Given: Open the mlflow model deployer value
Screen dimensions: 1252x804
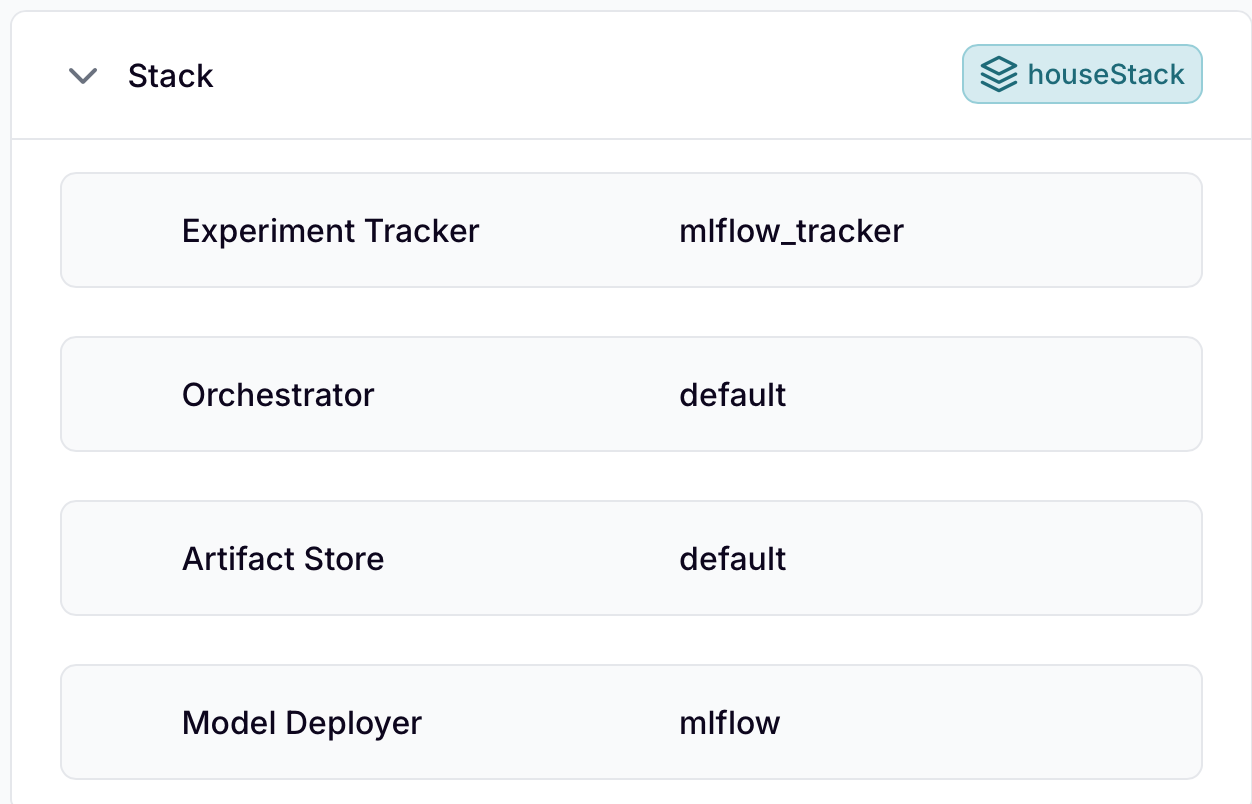Looking at the screenshot, I should (730, 723).
